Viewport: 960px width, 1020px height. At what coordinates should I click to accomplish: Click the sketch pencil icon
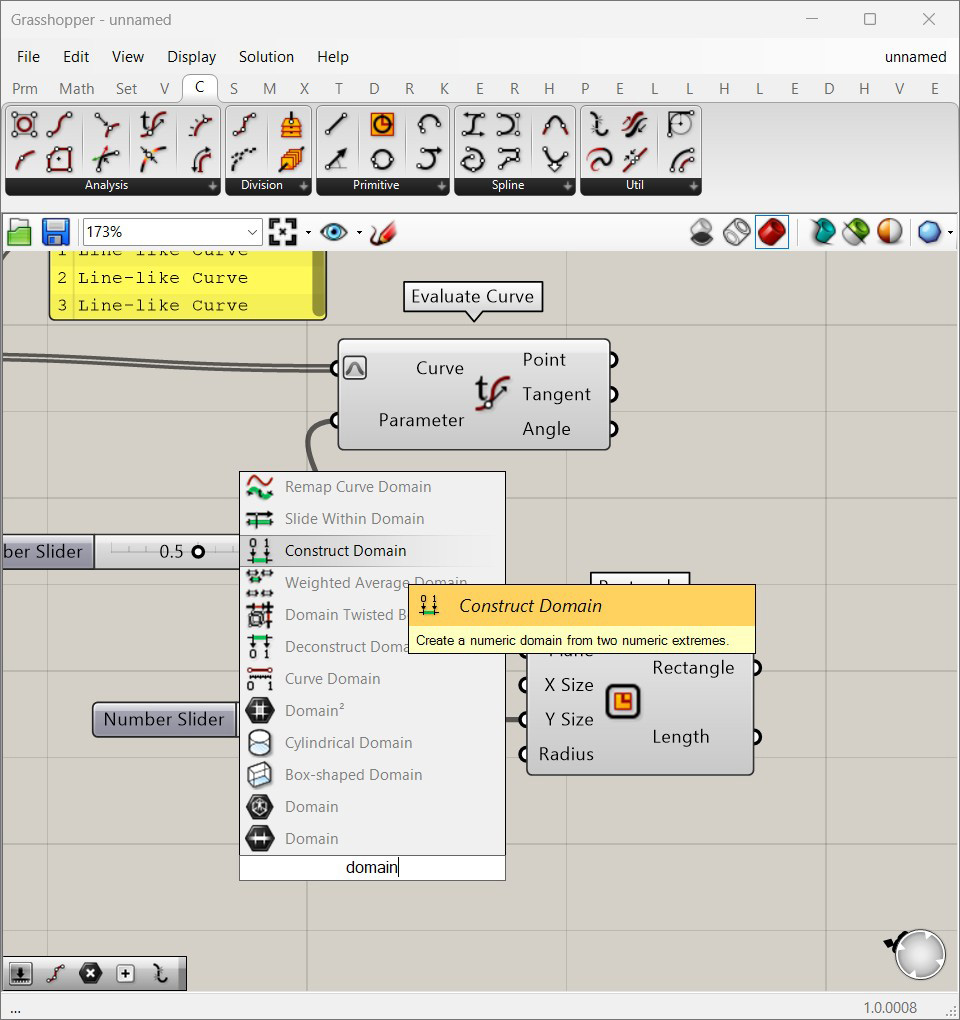pos(382,233)
